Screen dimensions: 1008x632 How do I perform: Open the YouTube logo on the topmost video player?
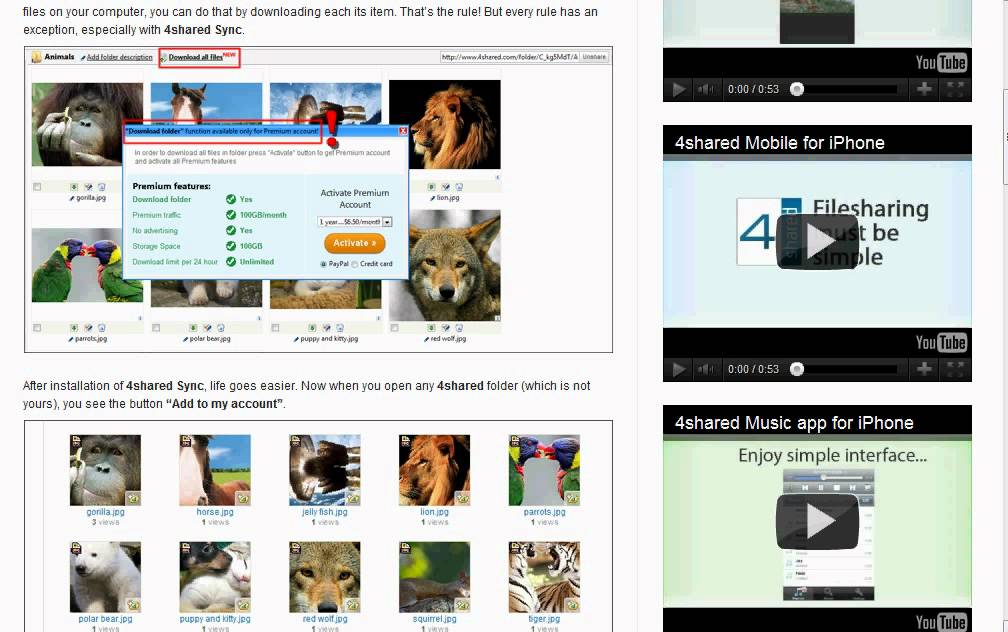coord(941,62)
